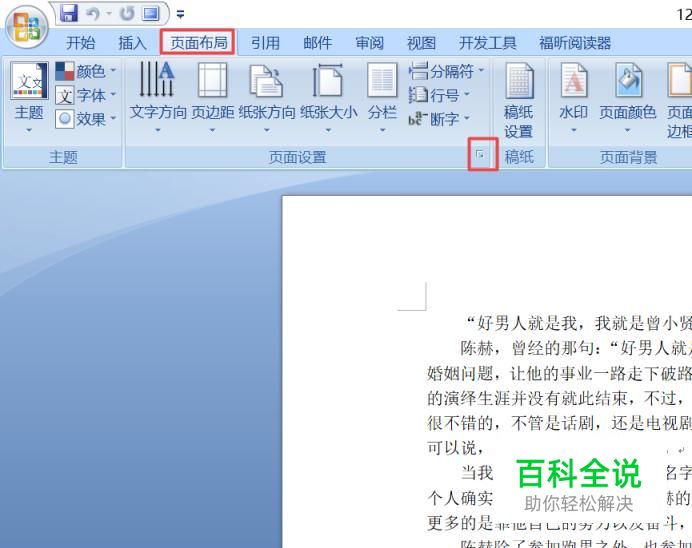Open the 邮件 tab

point(317,43)
